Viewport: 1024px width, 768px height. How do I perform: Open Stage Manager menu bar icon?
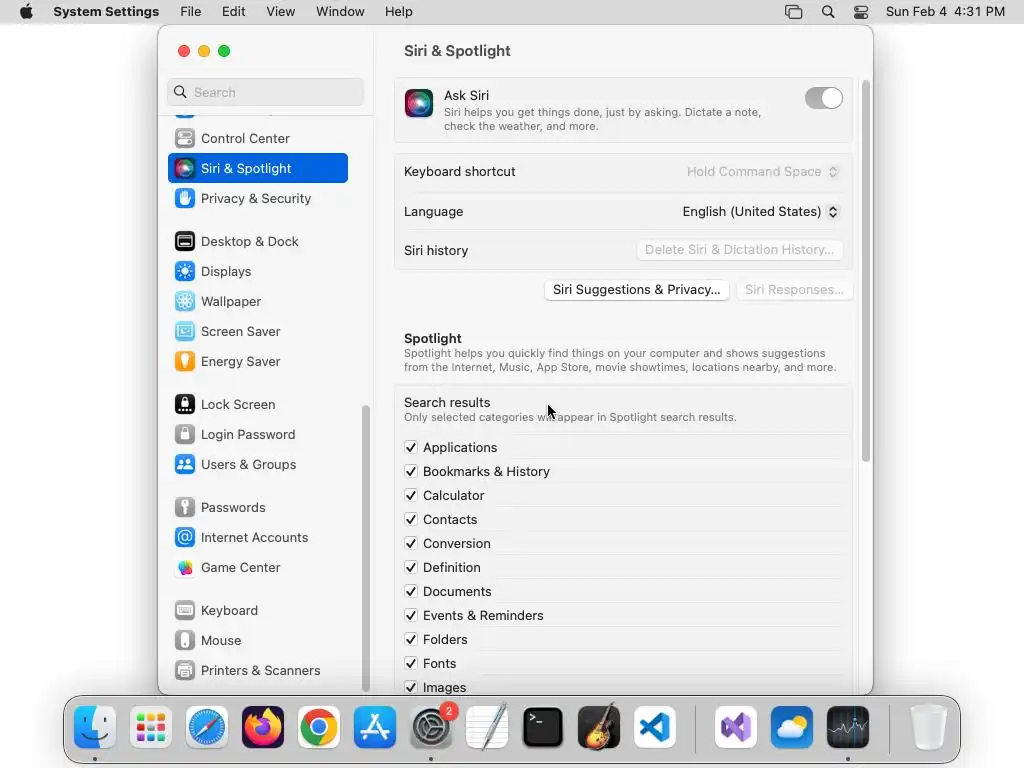(x=793, y=12)
